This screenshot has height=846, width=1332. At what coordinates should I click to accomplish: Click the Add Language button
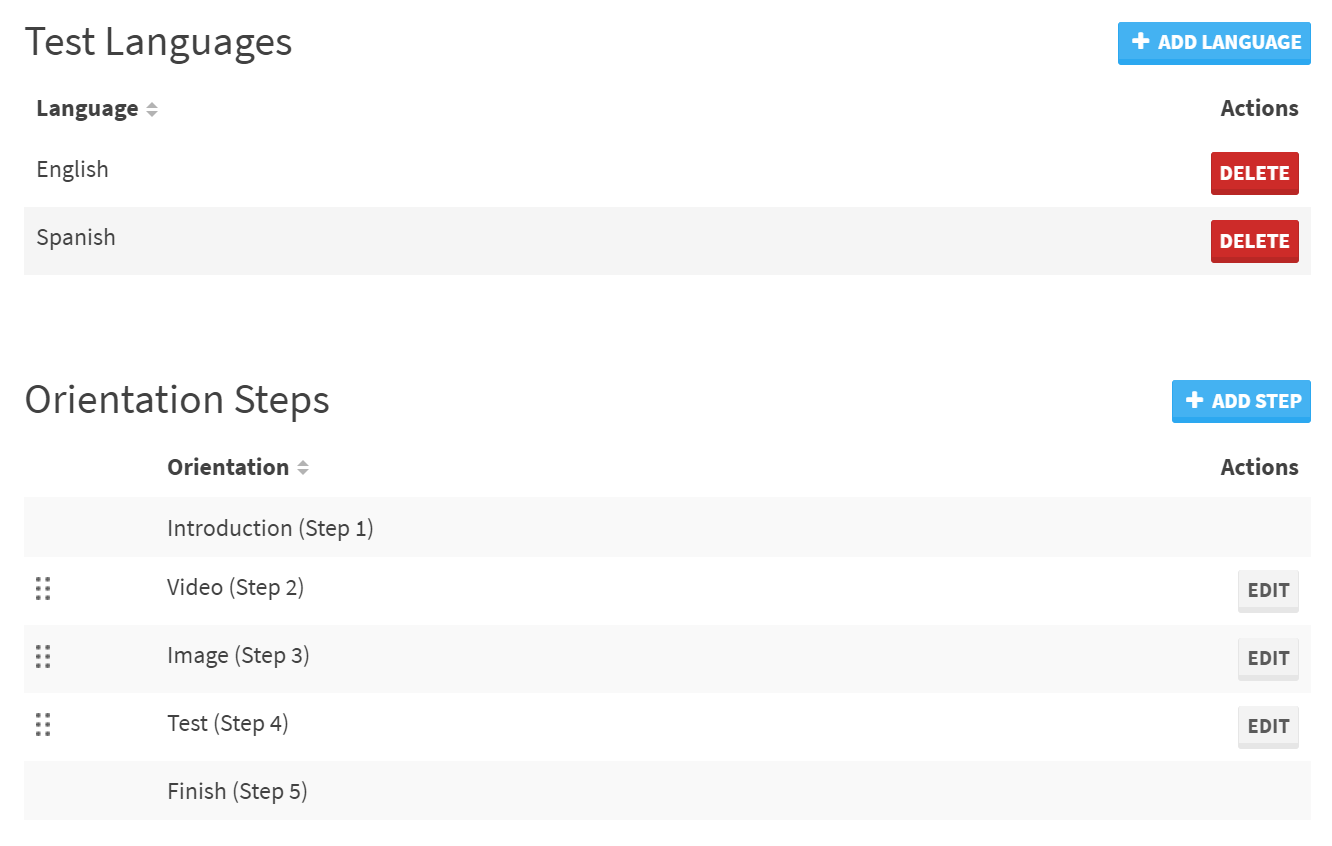click(1214, 43)
